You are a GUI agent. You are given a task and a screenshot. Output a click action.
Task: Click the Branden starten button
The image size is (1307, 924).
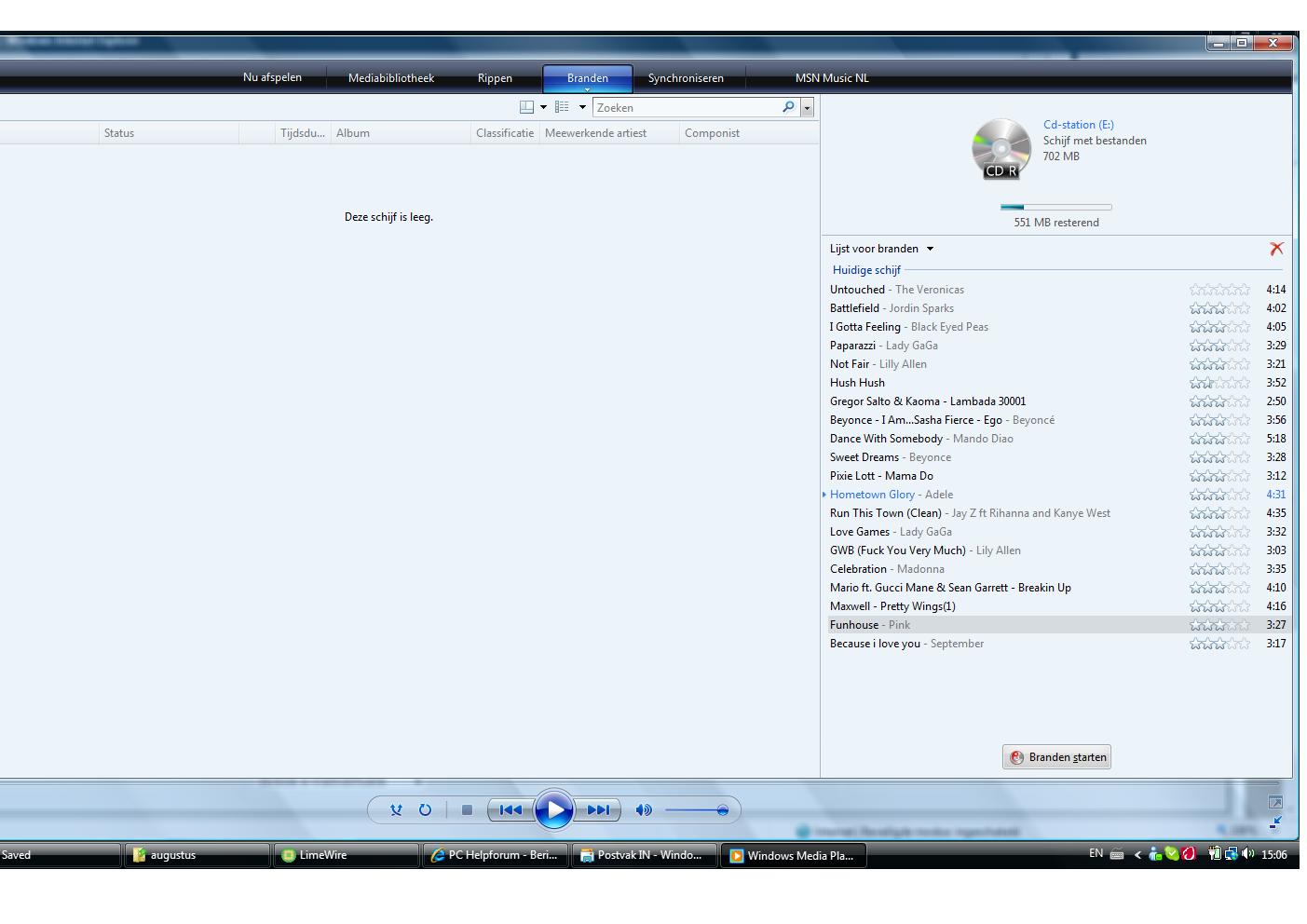tap(1056, 757)
